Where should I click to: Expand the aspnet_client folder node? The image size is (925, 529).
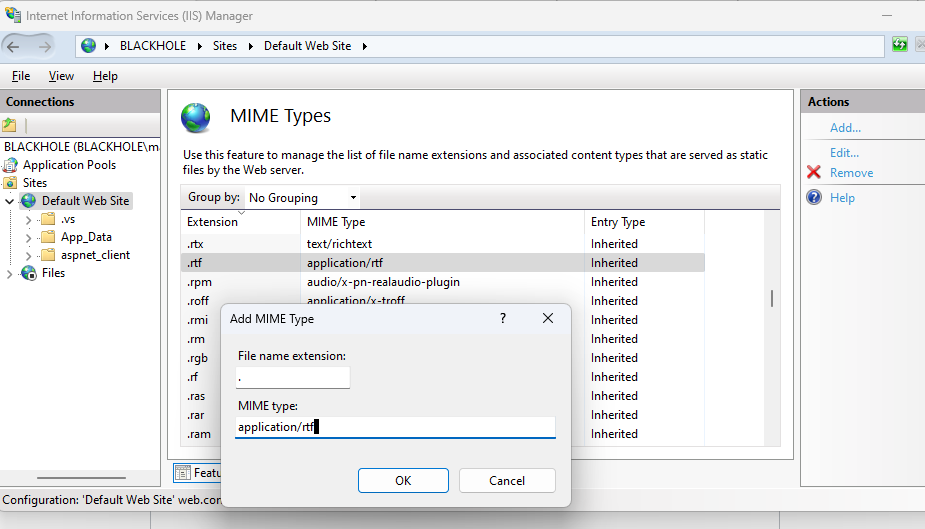(28, 255)
